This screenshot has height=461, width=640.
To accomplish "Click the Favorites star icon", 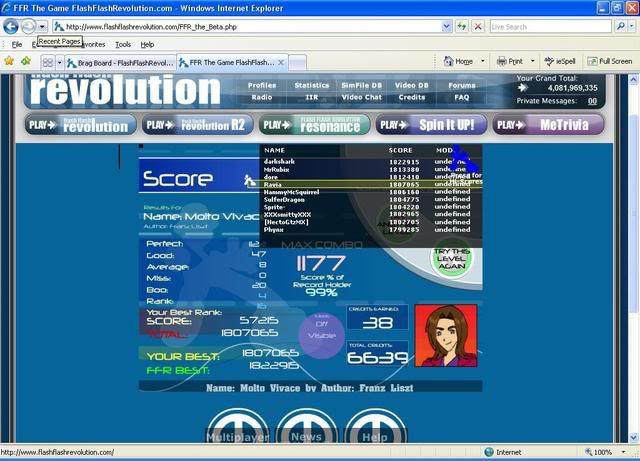I will tap(10, 61).
